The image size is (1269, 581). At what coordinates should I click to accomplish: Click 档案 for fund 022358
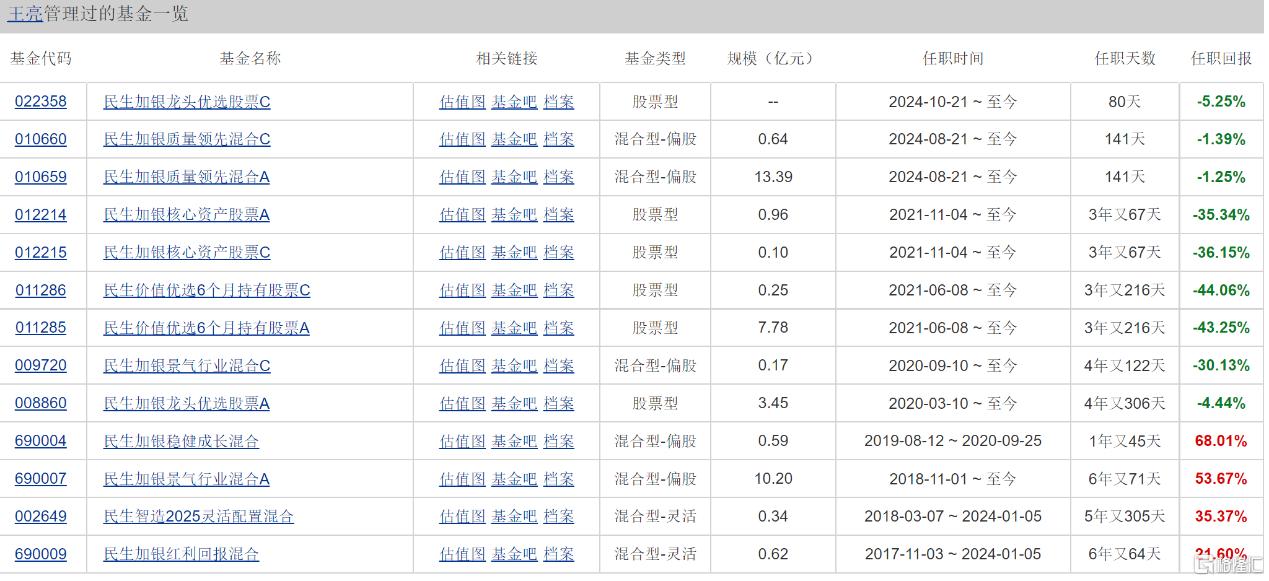559,102
